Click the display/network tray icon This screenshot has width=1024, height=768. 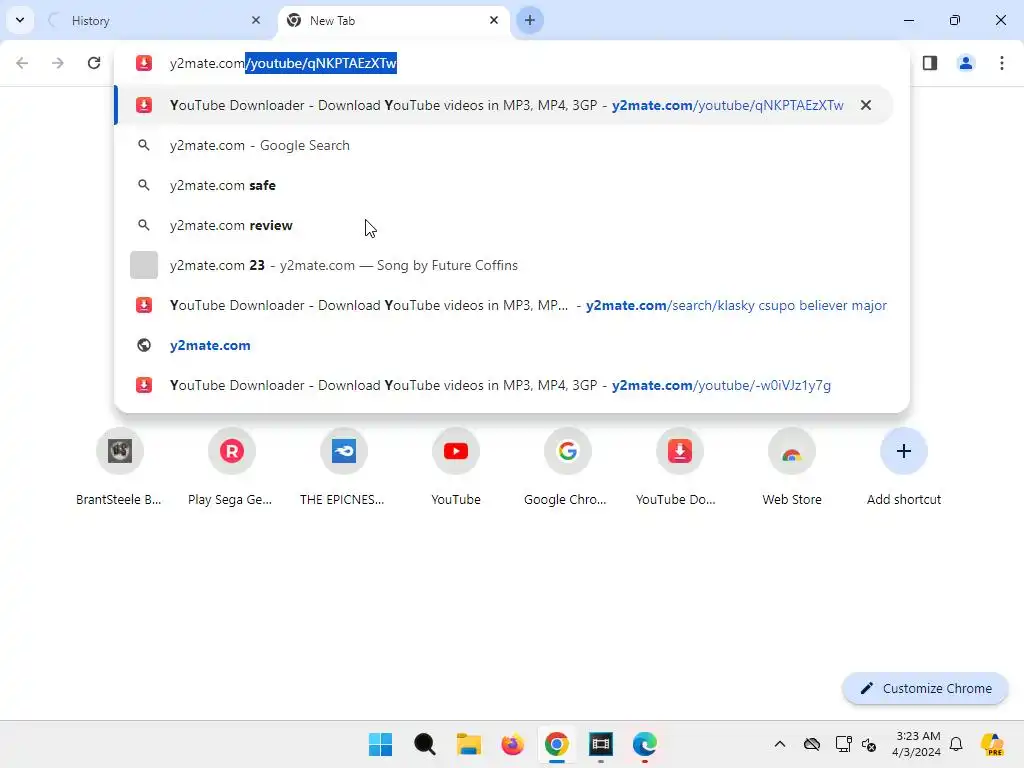(843, 744)
